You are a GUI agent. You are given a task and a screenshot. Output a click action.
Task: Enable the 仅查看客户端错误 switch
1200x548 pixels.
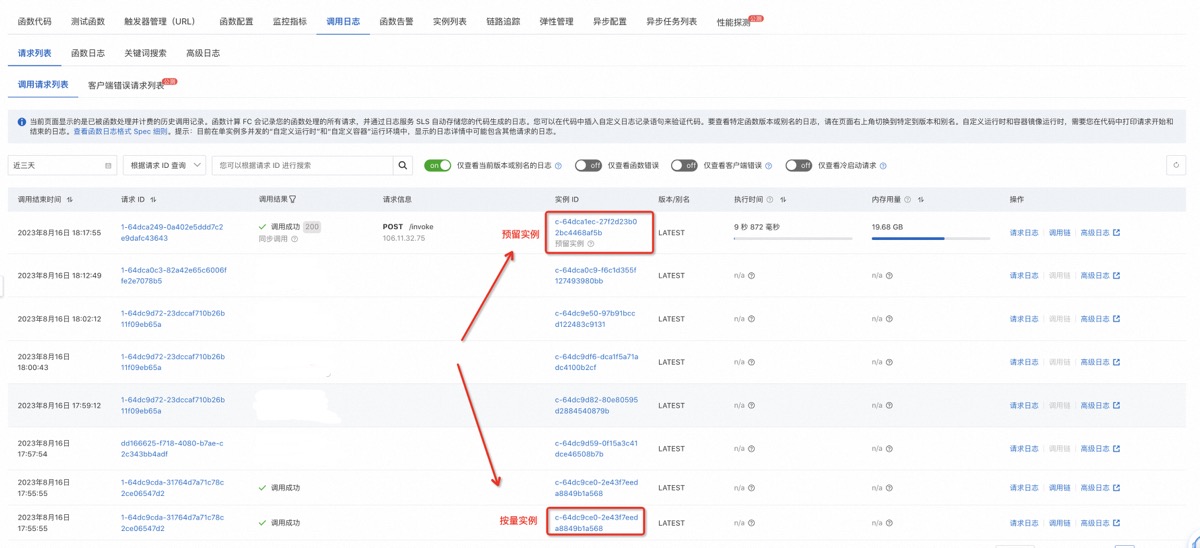pyautogui.click(x=684, y=166)
